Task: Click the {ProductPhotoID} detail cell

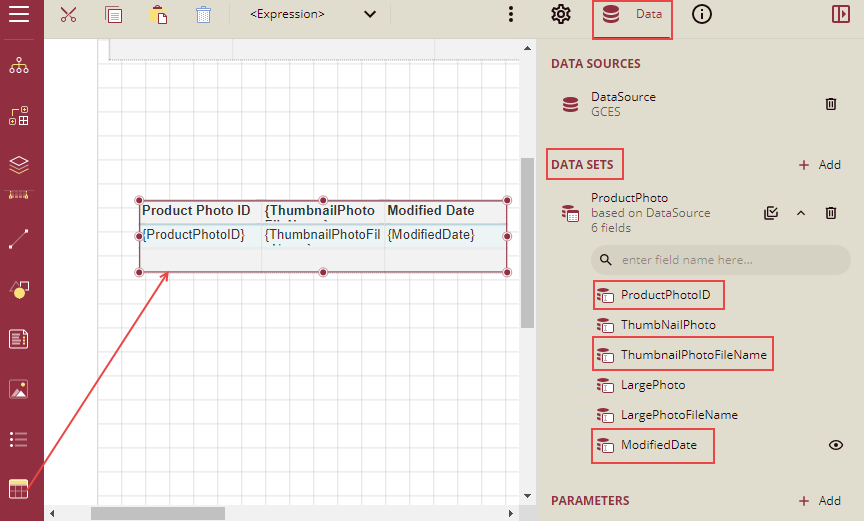Action: click(201, 235)
